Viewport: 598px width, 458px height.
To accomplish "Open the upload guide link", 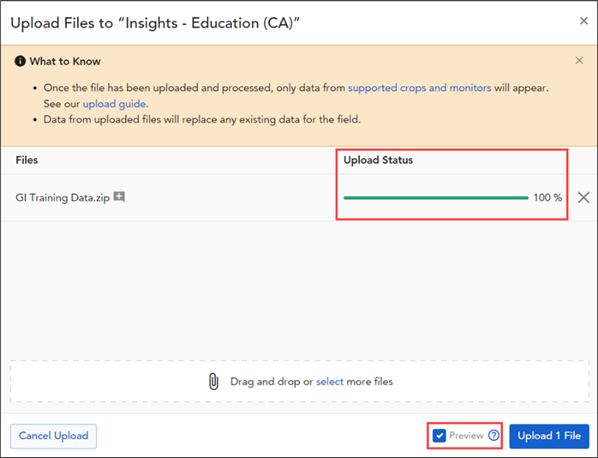I will [114, 104].
